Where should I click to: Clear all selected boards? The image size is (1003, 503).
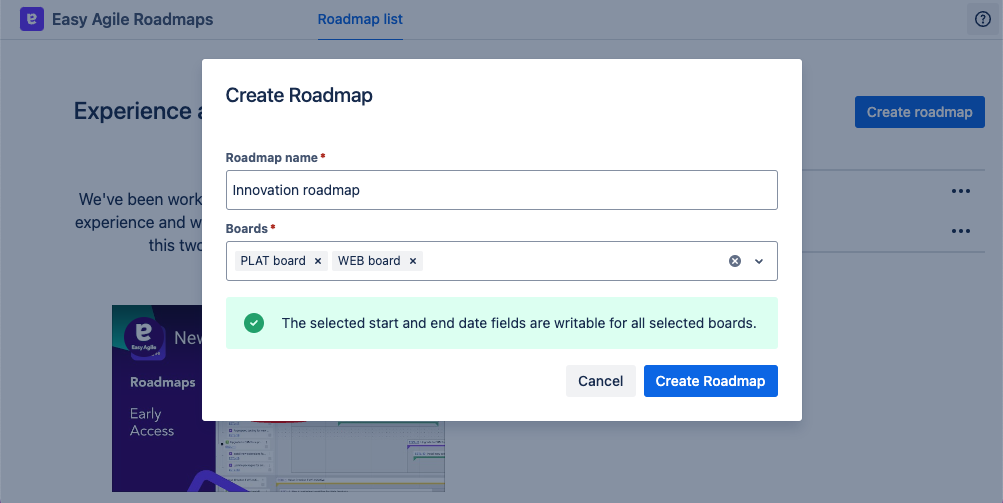pos(735,261)
